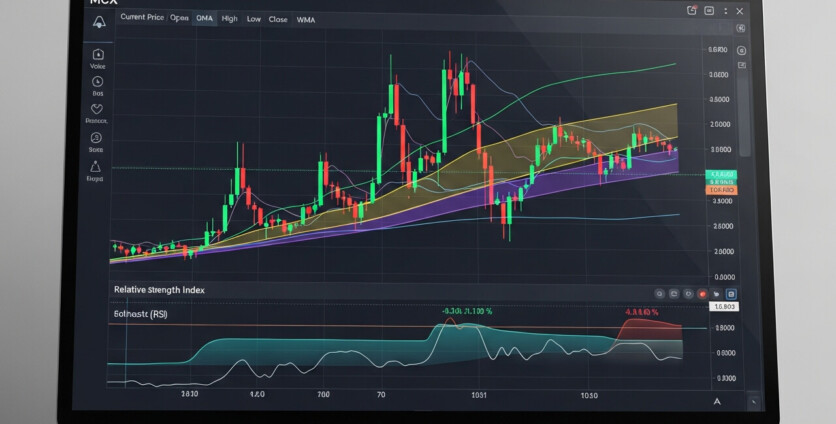Open the folder icon in RSI toolbar

tap(674, 294)
